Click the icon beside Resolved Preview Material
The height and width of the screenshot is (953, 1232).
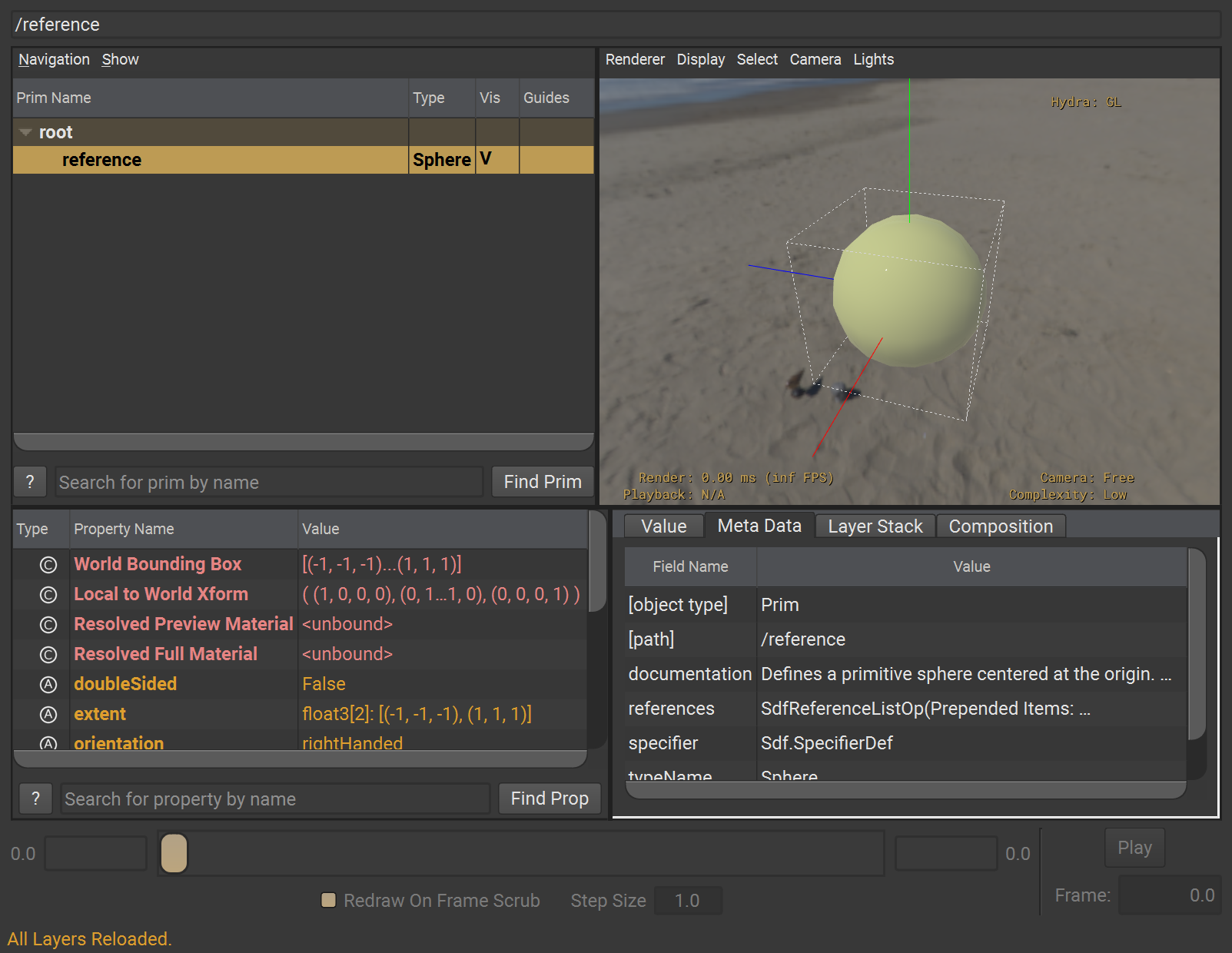point(48,625)
